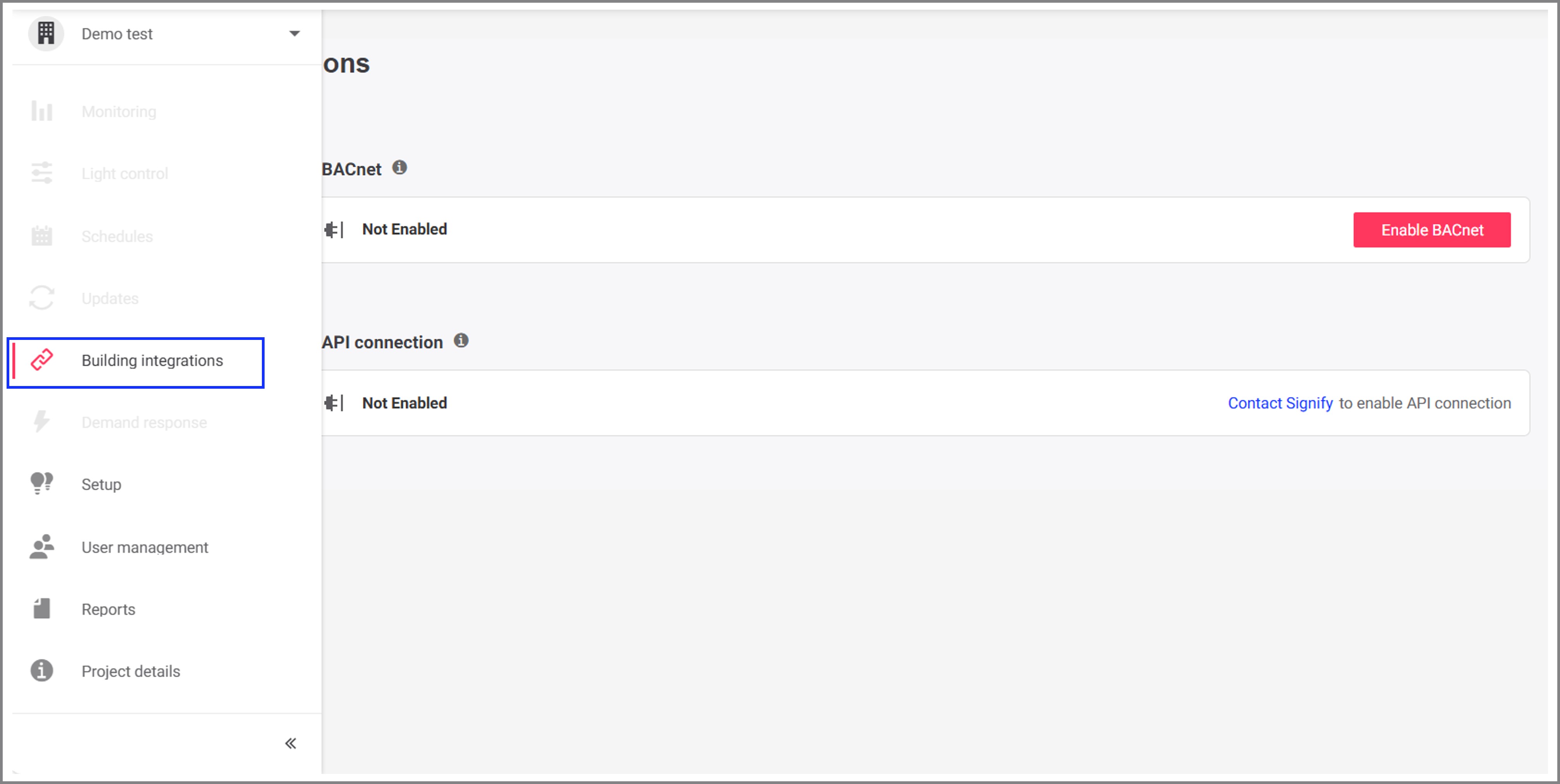This screenshot has width=1560, height=784.
Task: View the BACnet info tooltip icon
Action: tap(400, 168)
